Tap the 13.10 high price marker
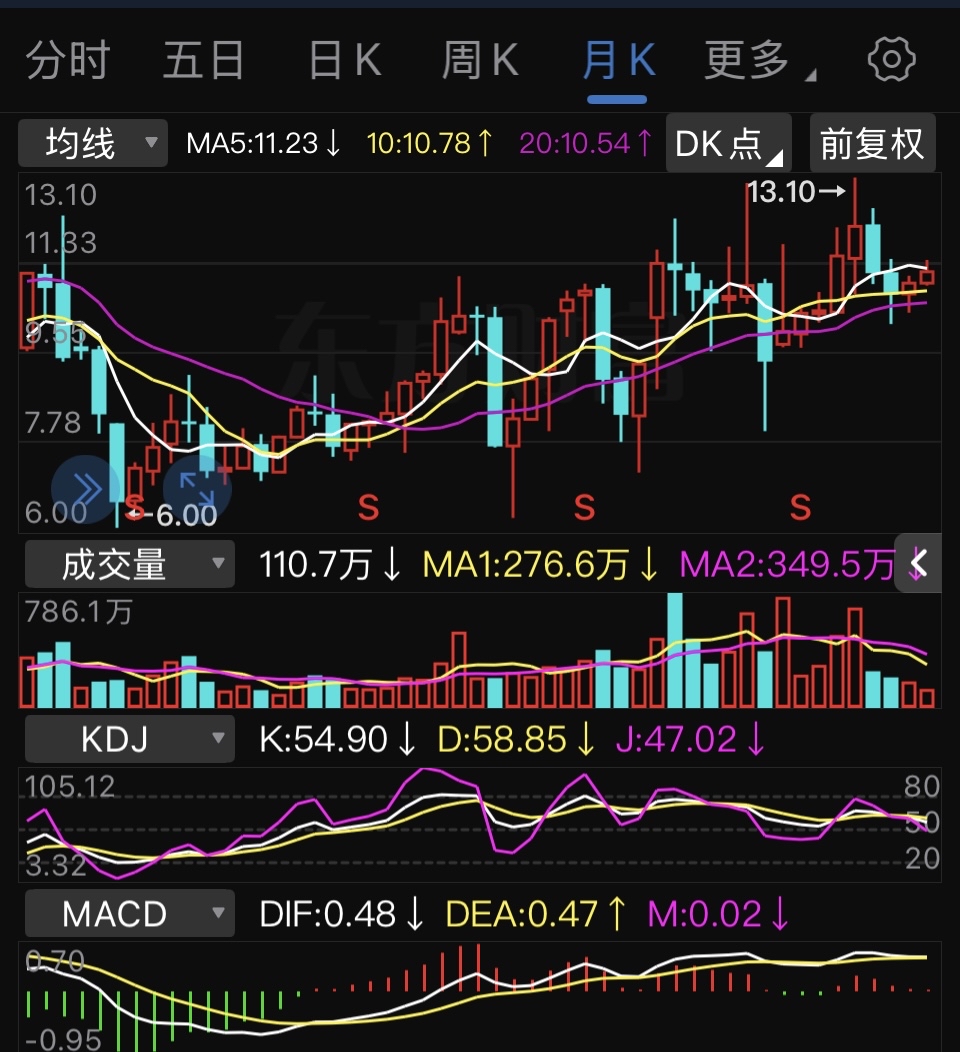 796,192
